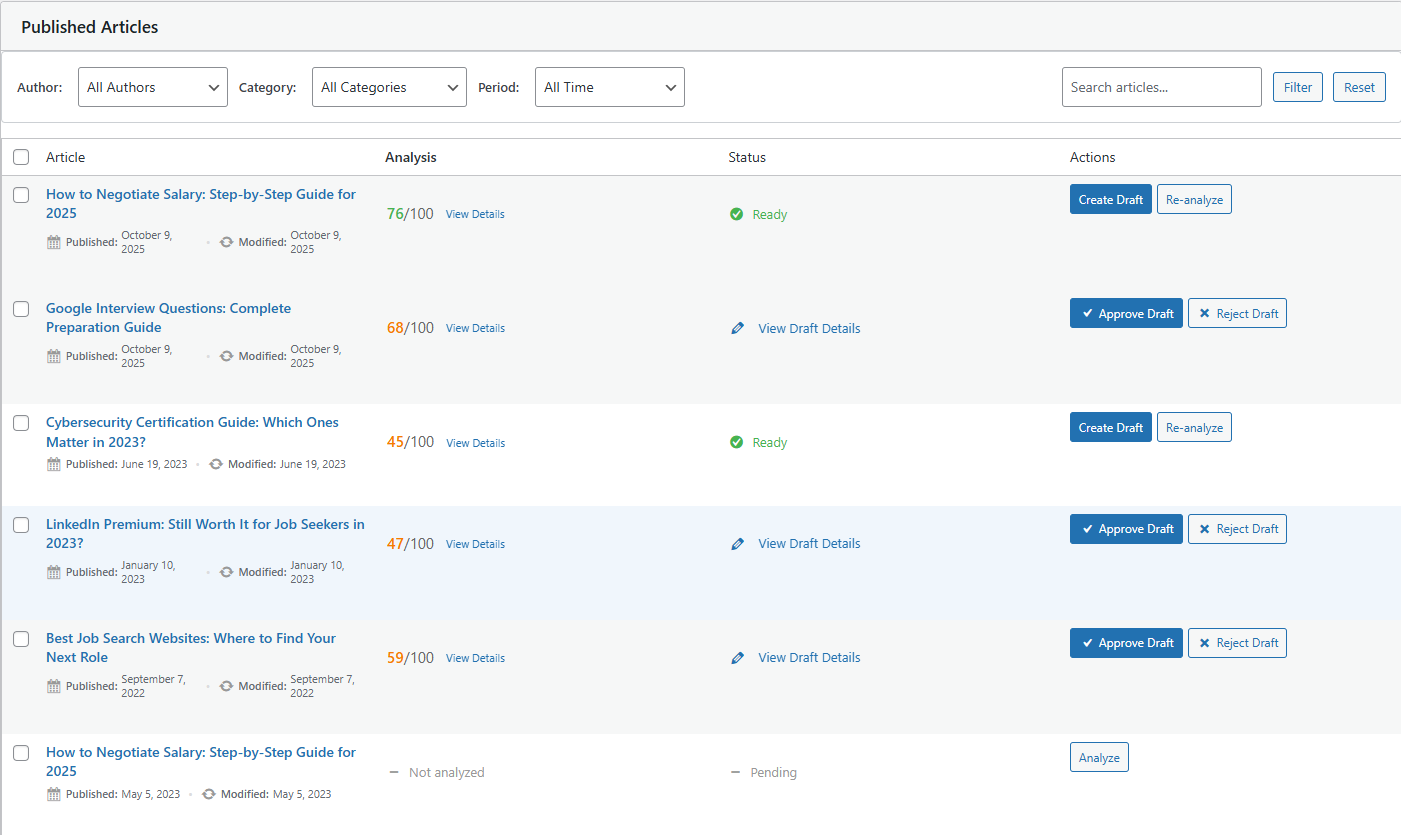Click the pencil icon in LinkedIn Premium status

point(738,544)
